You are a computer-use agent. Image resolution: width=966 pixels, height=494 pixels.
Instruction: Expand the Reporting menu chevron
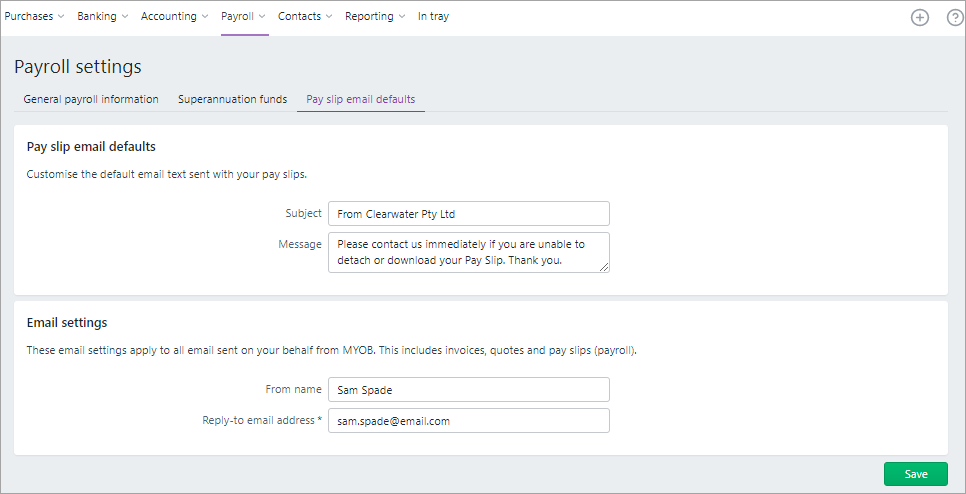point(402,17)
